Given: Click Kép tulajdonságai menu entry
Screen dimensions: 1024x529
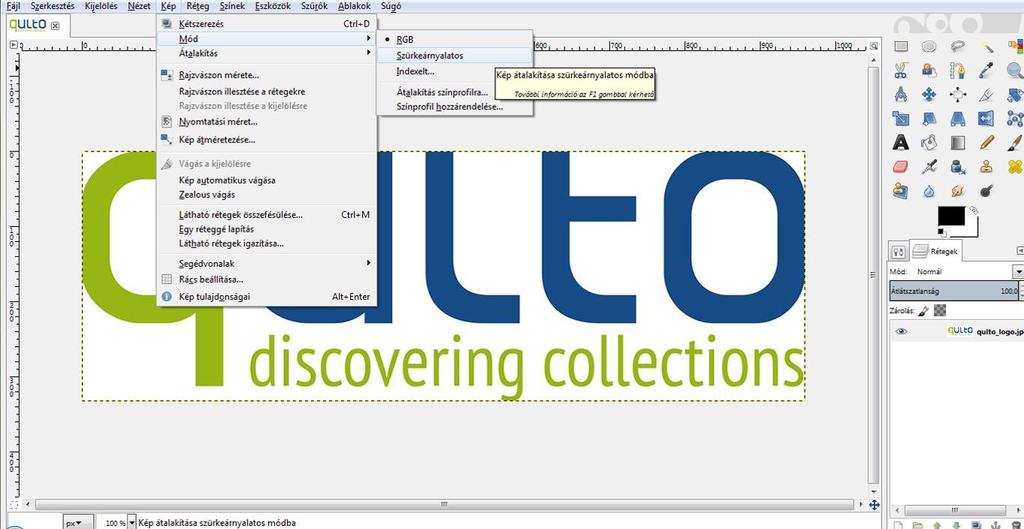Looking at the screenshot, I should point(266,297).
